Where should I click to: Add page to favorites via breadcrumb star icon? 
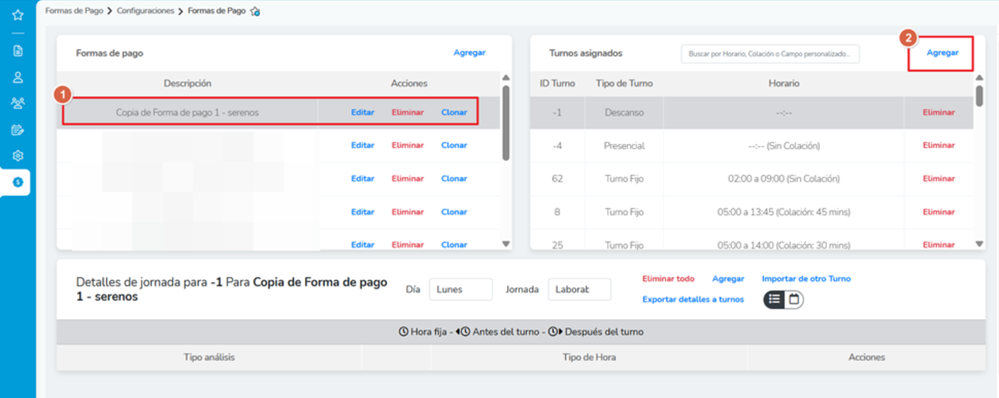click(x=255, y=11)
